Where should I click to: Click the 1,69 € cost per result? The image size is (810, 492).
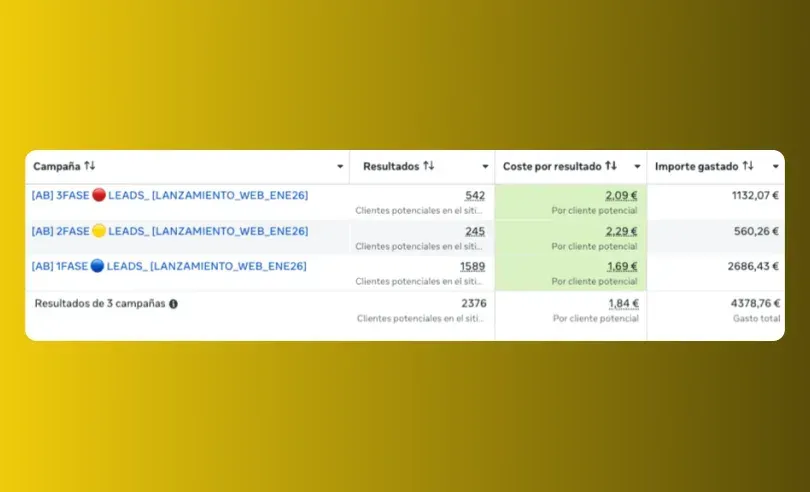(x=622, y=267)
